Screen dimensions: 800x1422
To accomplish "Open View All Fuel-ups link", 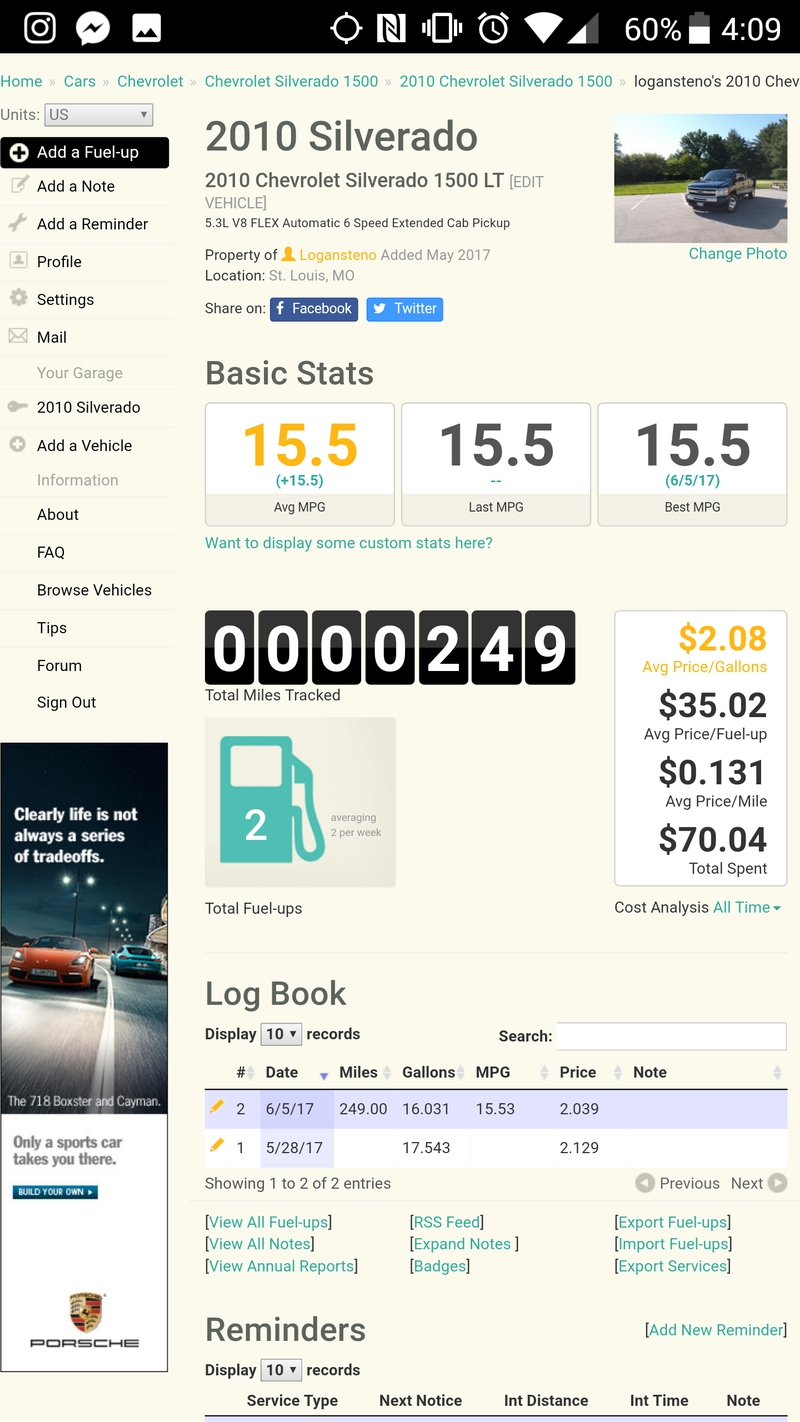I will [268, 1222].
